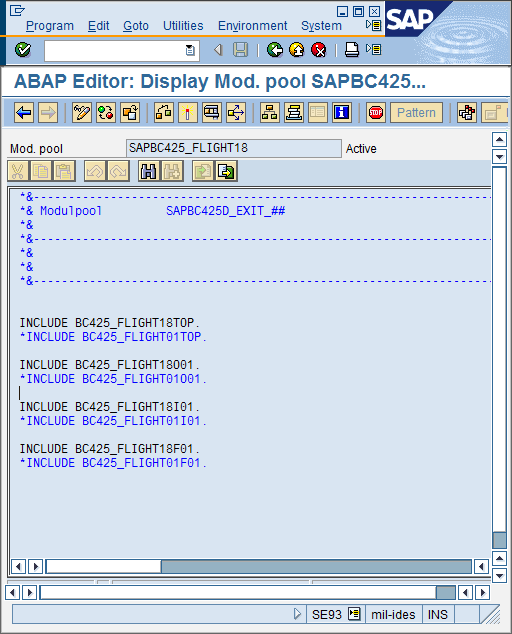The width and height of the screenshot is (512, 634).
Task: Set breakpoint with red stop icon
Action: click(x=376, y=112)
